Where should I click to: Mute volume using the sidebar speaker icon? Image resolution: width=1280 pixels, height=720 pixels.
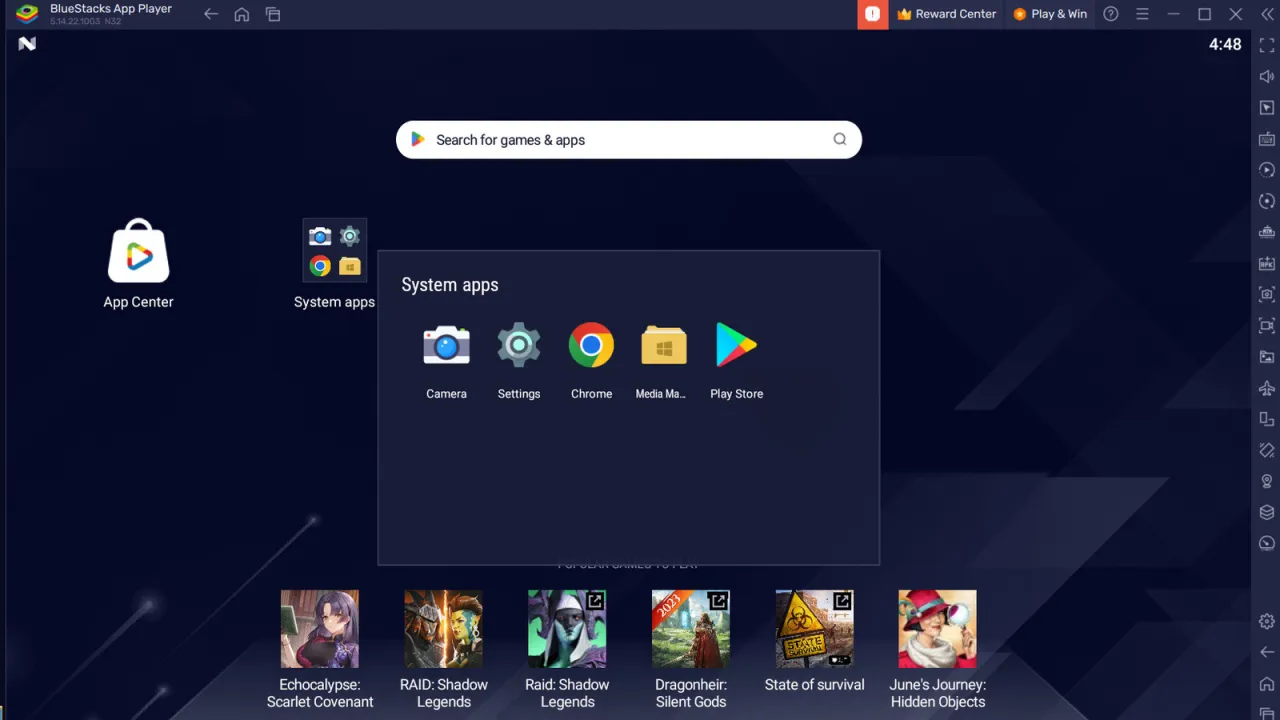point(1266,75)
